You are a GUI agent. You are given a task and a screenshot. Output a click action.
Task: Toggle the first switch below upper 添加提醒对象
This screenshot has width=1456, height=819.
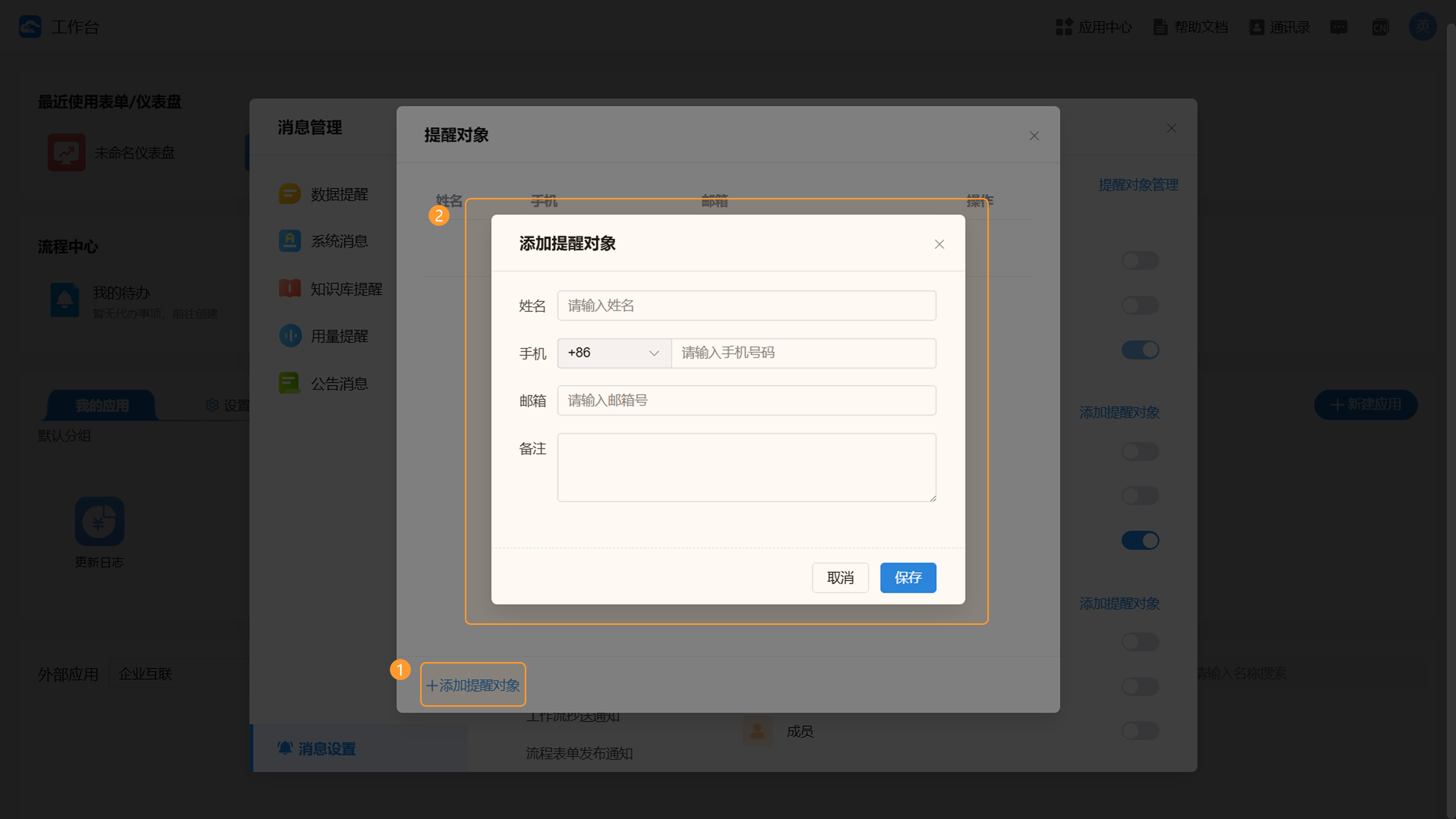click(x=1141, y=451)
